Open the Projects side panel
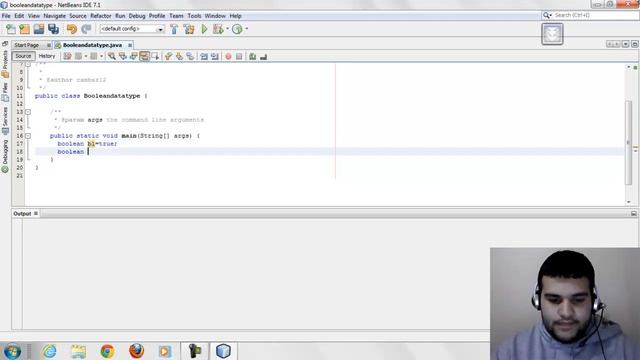This screenshot has width=640, height=360. pos(5,64)
